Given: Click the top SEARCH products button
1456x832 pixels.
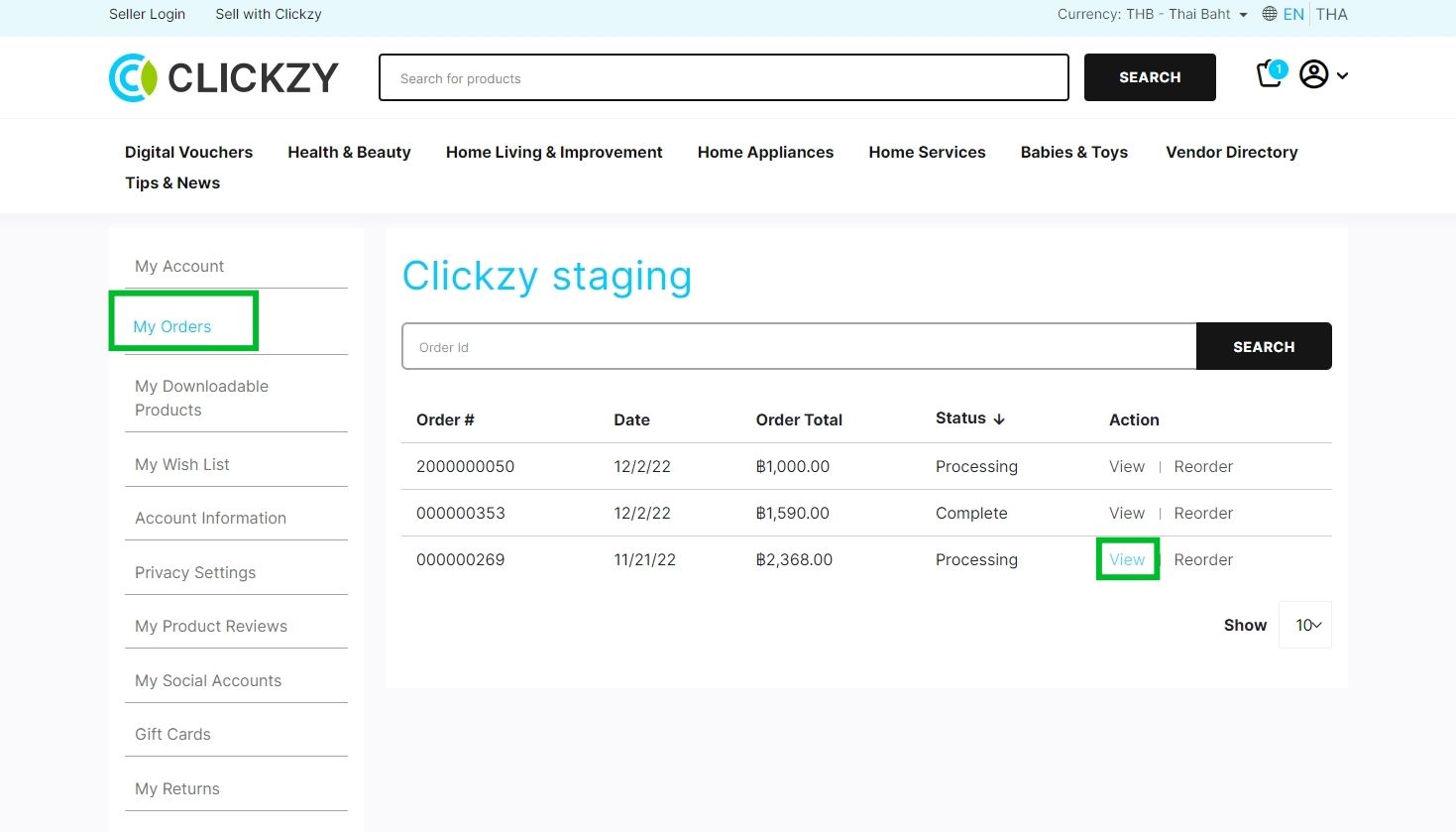Looking at the screenshot, I should point(1150,77).
